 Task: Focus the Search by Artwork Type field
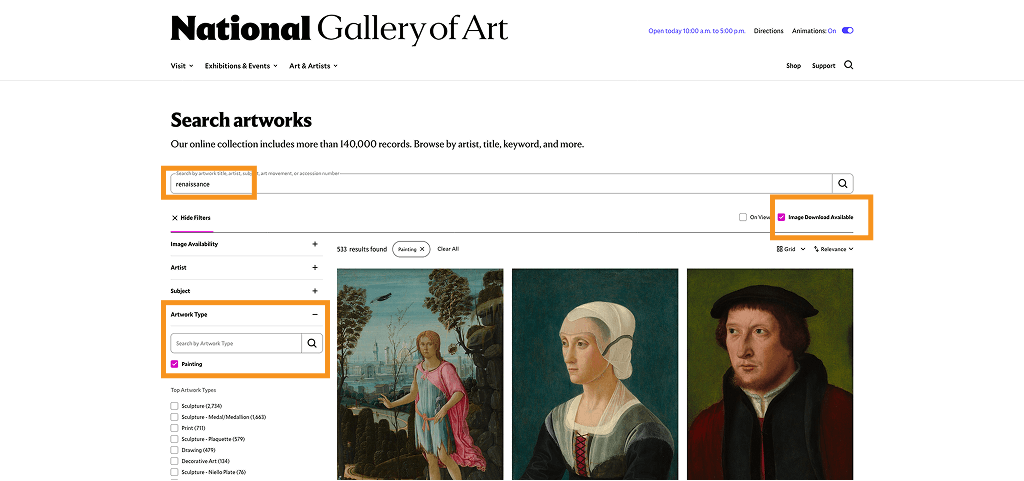(x=236, y=343)
